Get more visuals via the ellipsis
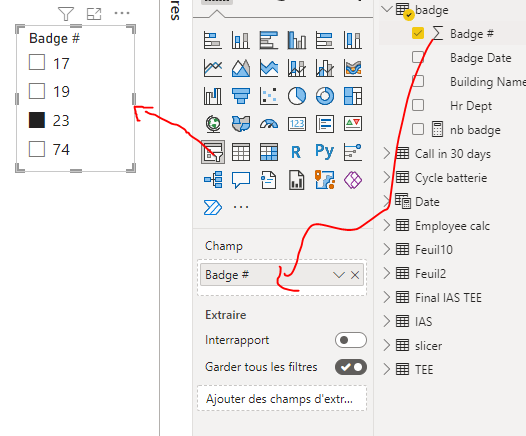The height and width of the screenshot is (436, 526). [241, 207]
